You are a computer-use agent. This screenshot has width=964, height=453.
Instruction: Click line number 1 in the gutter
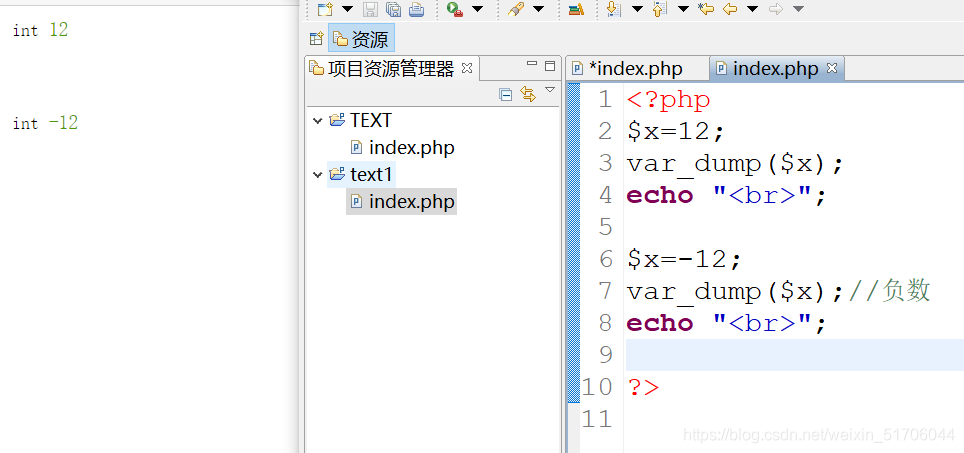[606, 100]
